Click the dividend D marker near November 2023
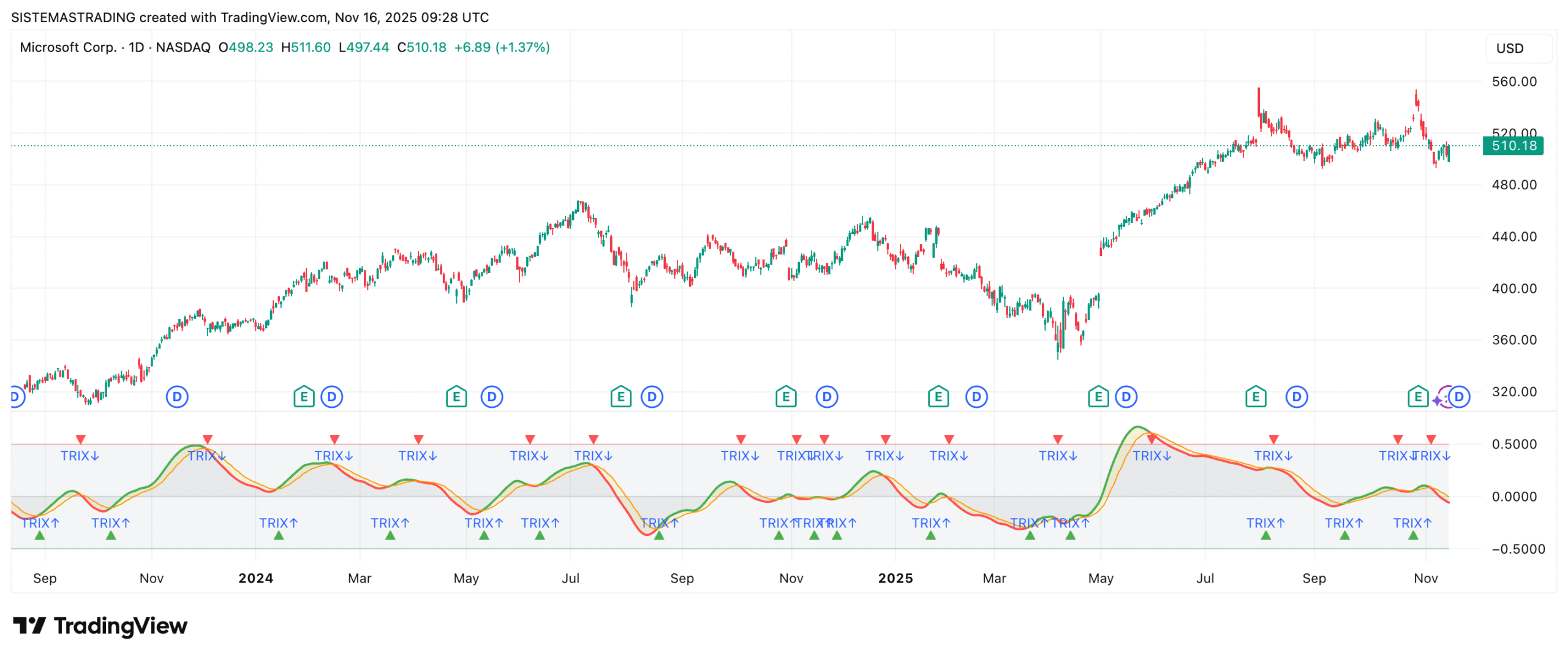The height and width of the screenshot is (659, 1568). click(x=177, y=397)
